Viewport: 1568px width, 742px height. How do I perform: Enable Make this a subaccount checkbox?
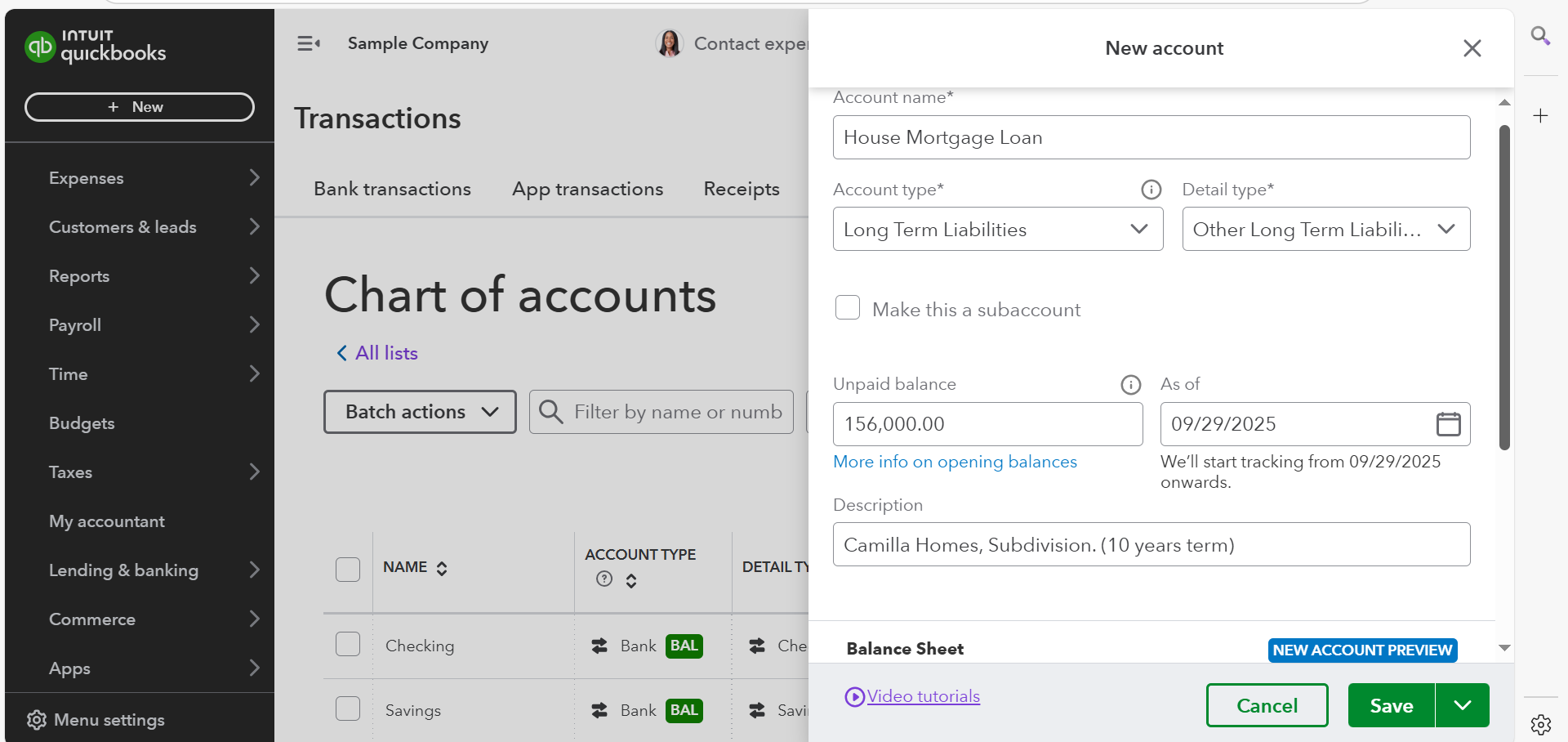click(x=848, y=308)
